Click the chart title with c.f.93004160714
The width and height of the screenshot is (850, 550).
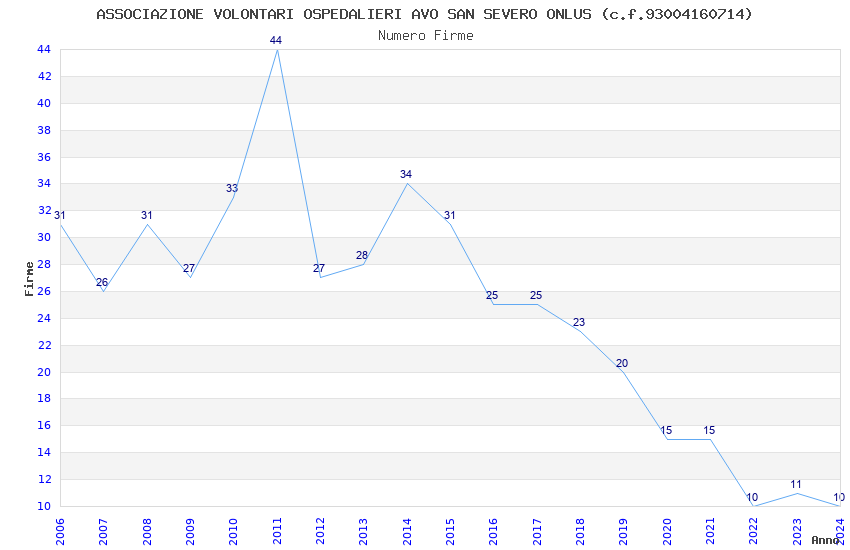[x=424, y=14]
